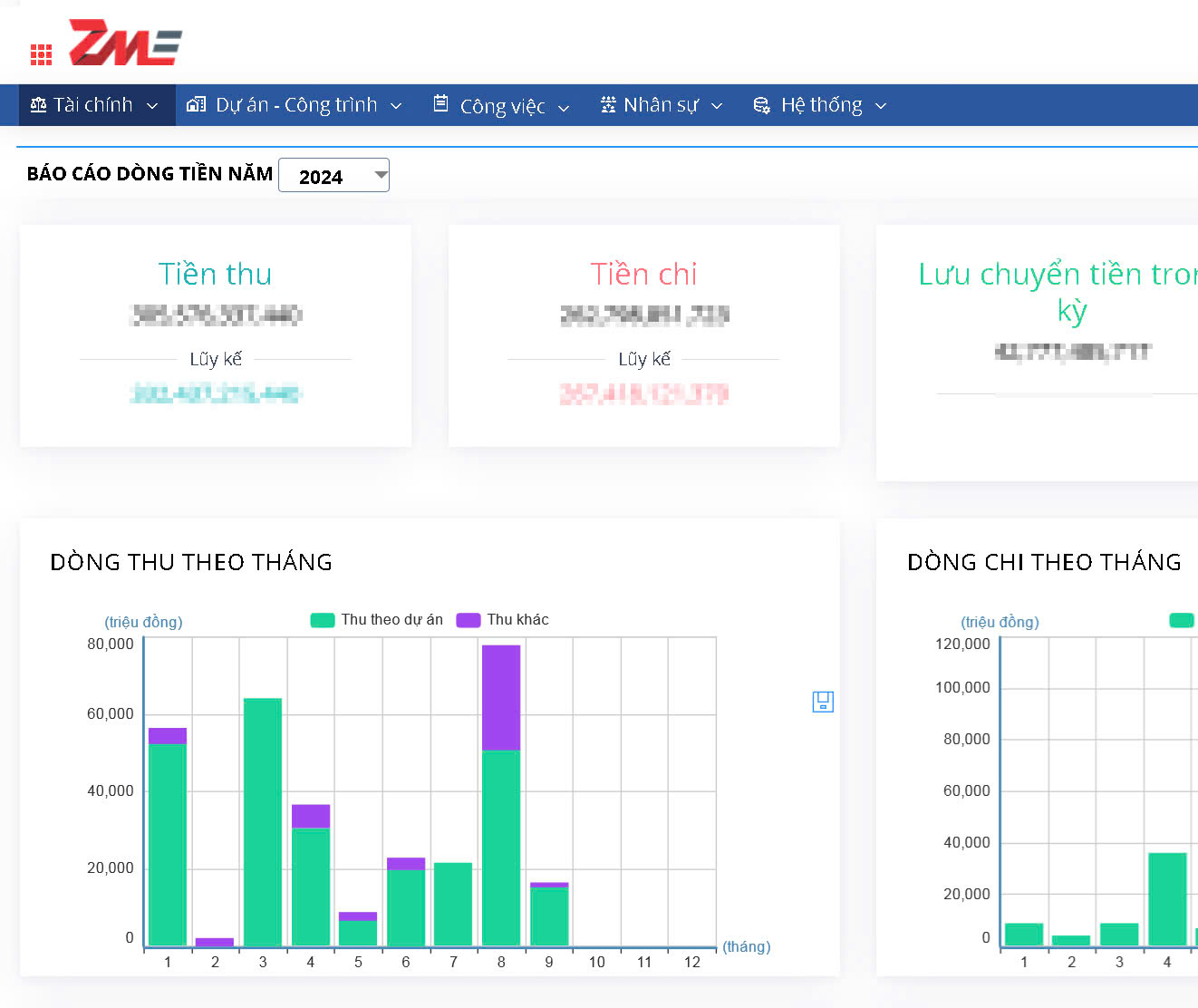This screenshot has width=1198, height=1008.
Task: Click the month 1 green bar in Dòng thu chart
Action: [168, 845]
